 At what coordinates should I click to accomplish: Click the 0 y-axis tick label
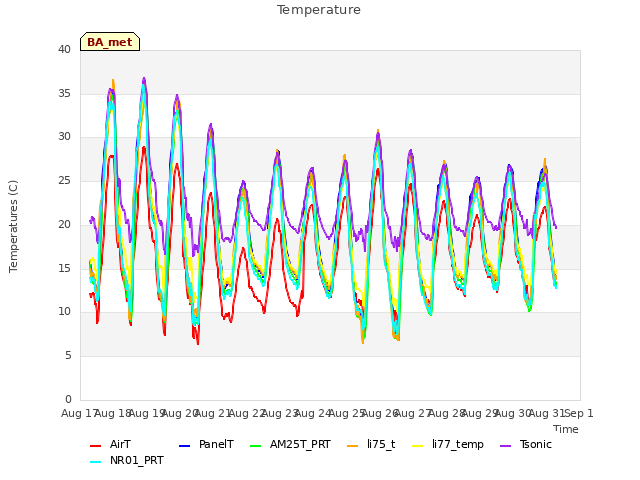point(68,399)
